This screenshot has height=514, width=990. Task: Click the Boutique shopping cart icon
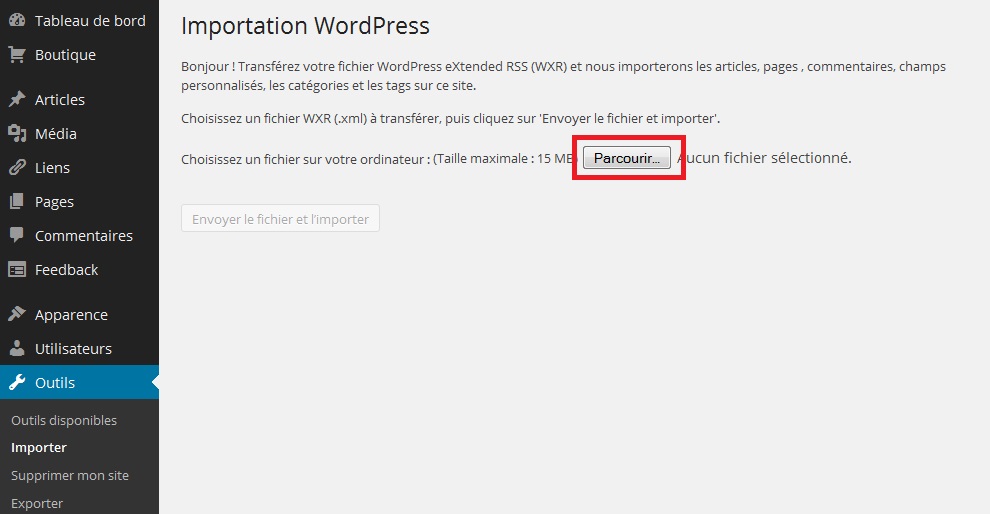coord(17,55)
